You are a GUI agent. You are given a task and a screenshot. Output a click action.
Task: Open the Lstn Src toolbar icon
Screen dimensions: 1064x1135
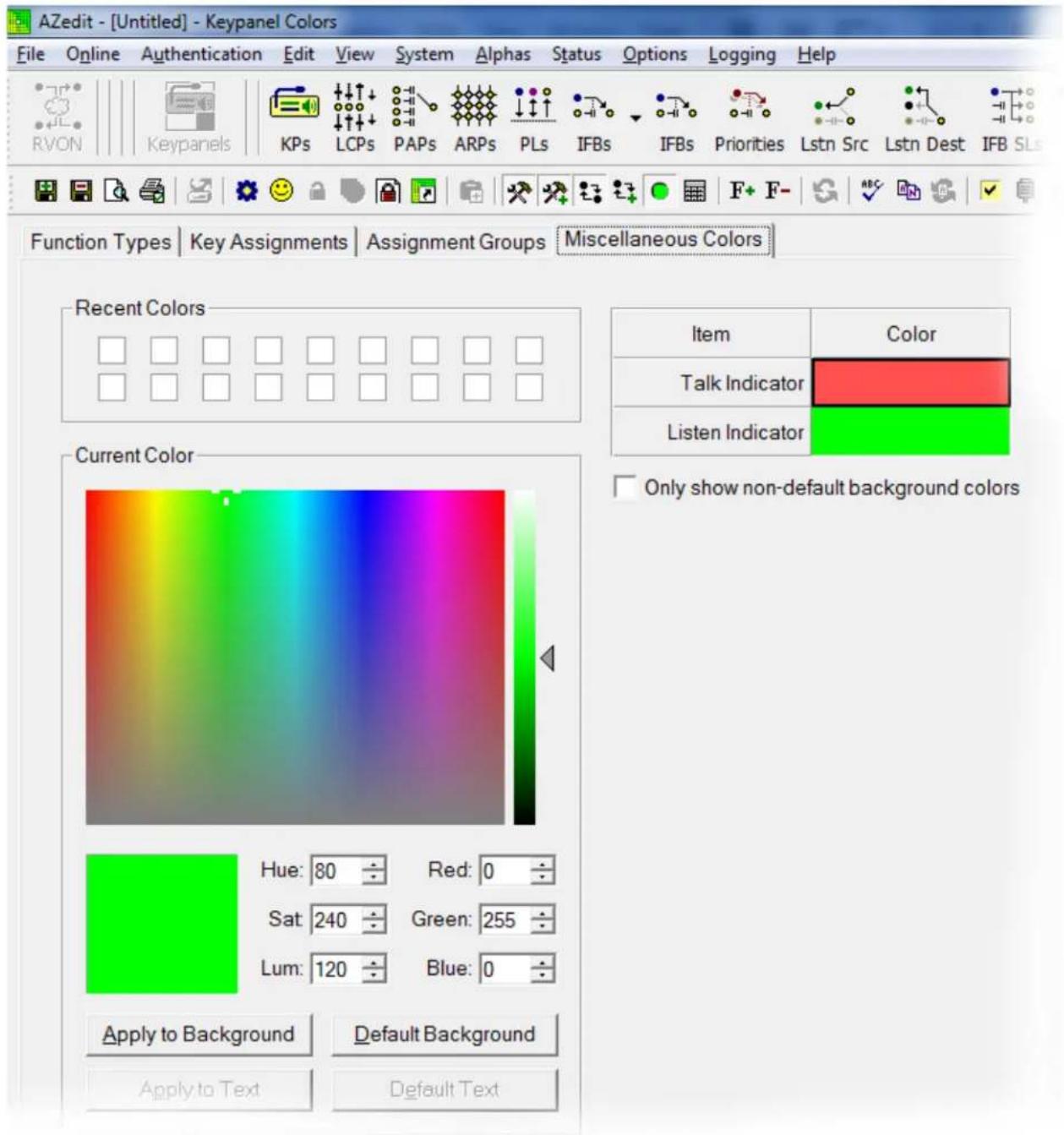pyautogui.click(x=834, y=119)
